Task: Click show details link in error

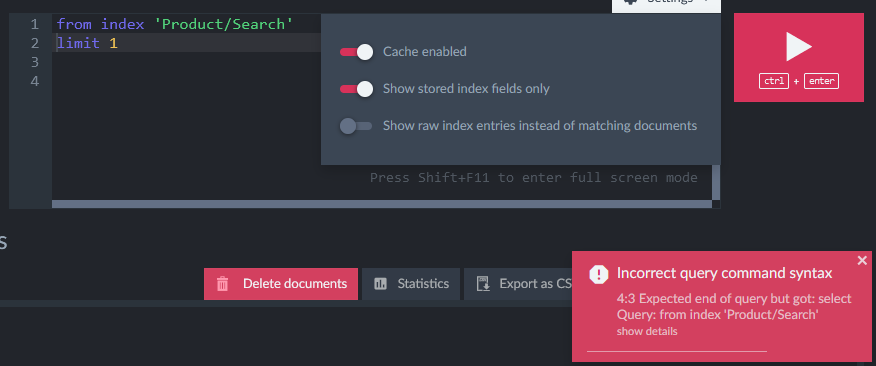Action: point(647,331)
